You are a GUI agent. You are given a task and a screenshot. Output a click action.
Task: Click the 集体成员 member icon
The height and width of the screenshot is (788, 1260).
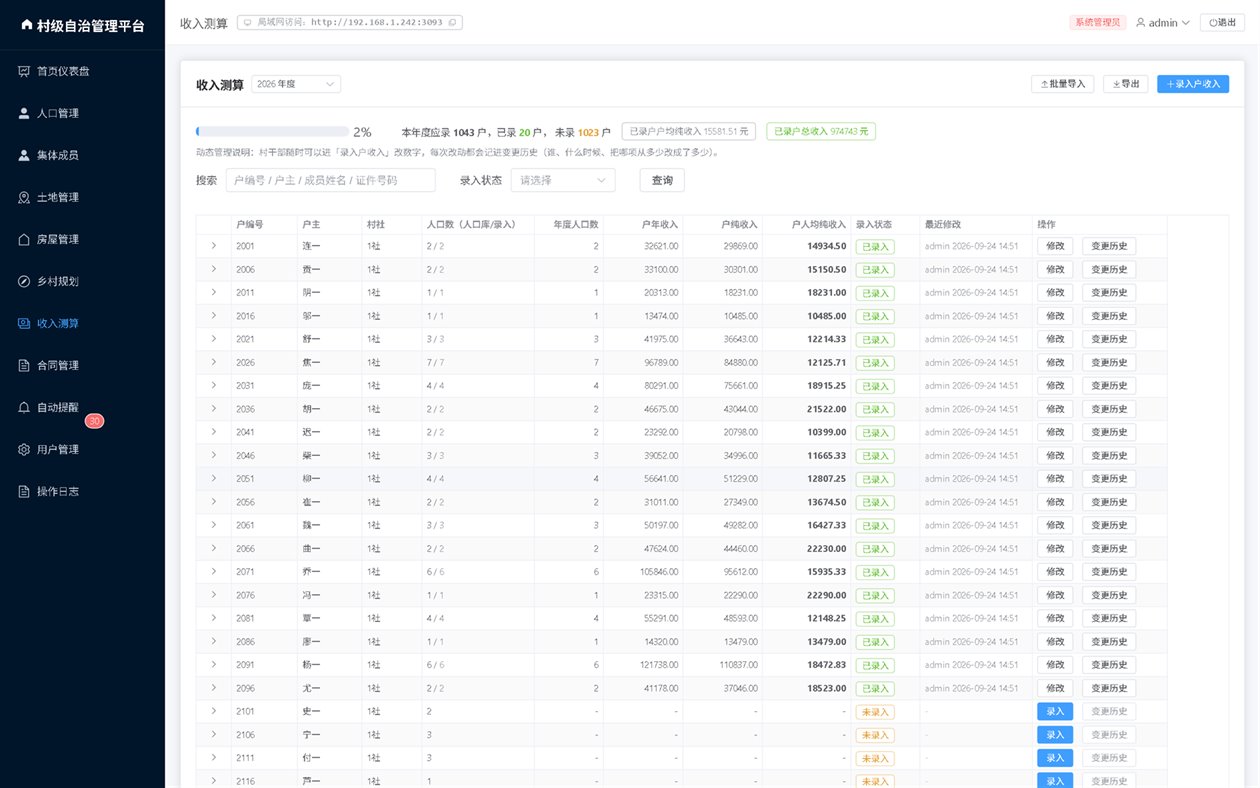(x=24, y=155)
